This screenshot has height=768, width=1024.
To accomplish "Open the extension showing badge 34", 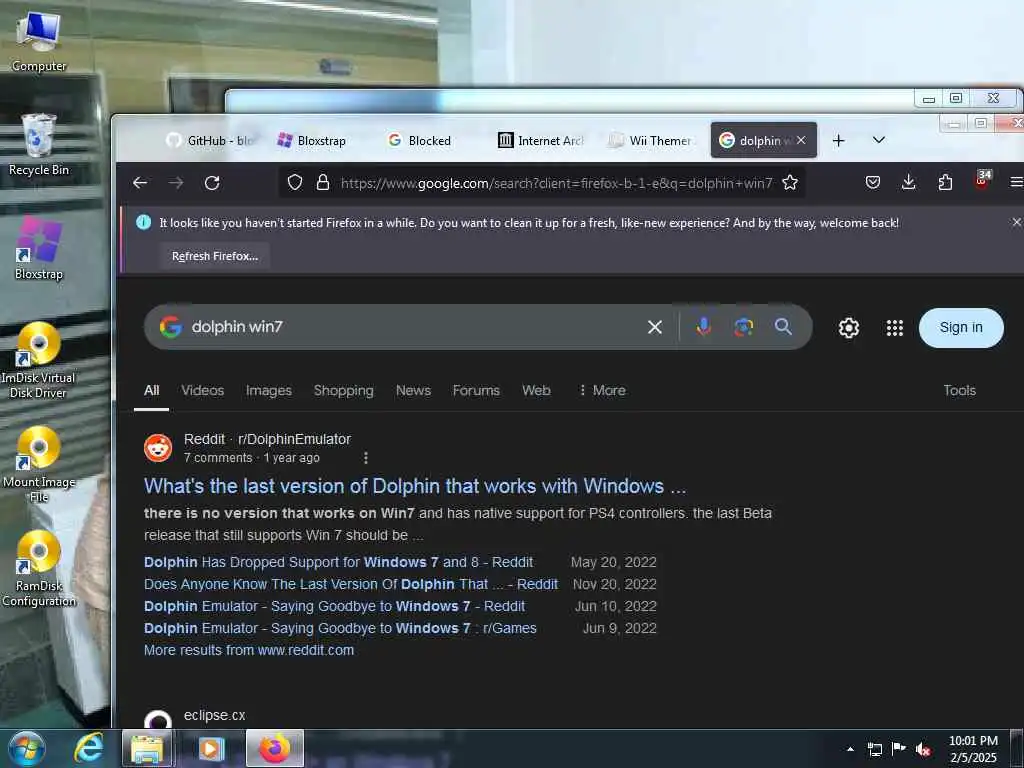I will (983, 179).
